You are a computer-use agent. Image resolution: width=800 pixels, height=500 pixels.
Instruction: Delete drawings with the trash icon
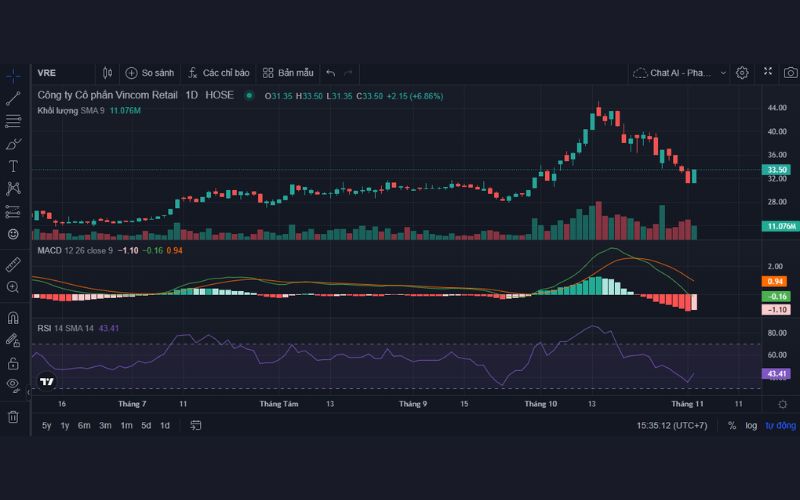(13, 416)
